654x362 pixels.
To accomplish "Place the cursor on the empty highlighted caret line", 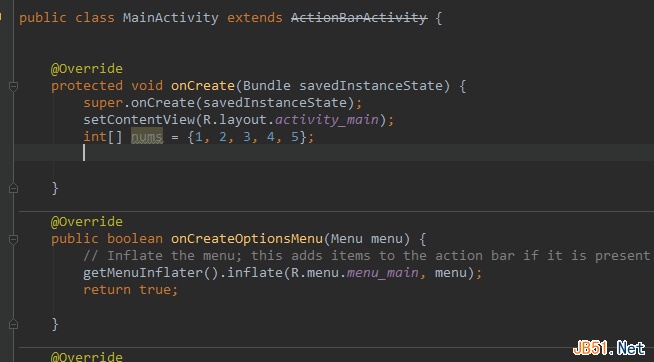I will point(334,153).
